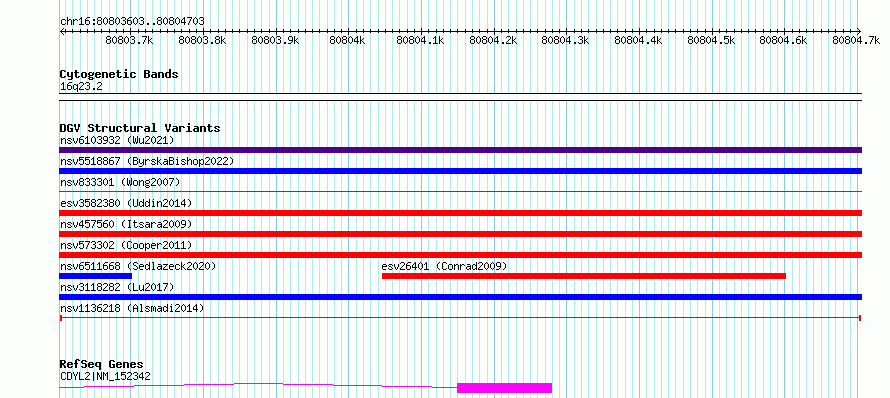Click the chr16:80803603..80804703 region label
890x398 pixels.
click(x=132, y=22)
